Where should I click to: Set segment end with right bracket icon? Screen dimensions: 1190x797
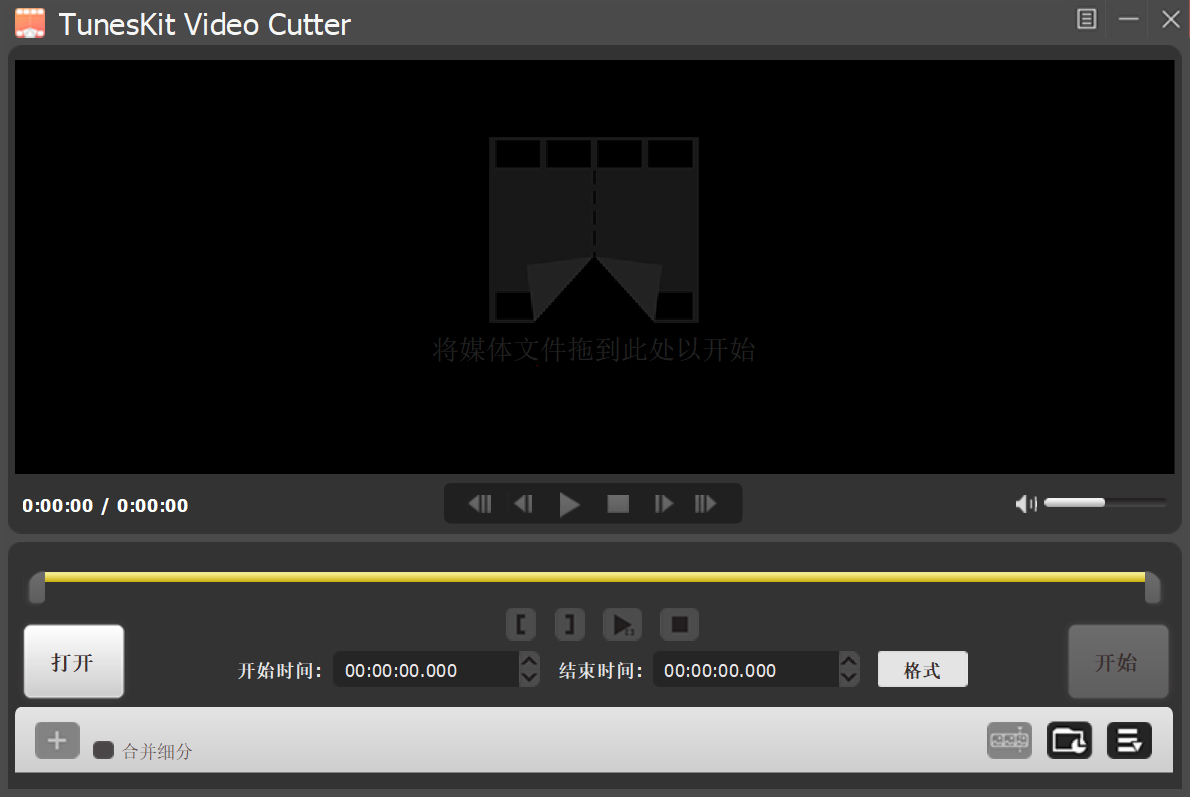pos(570,624)
